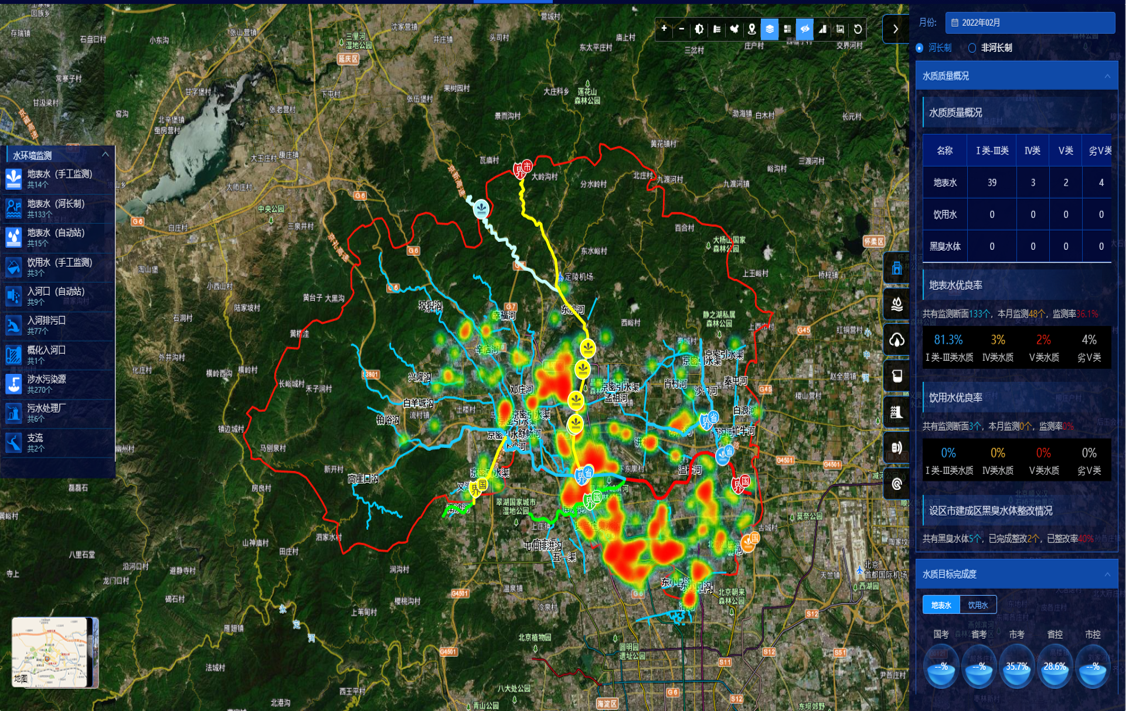Collapse the 水环境监测 panel
This screenshot has width=1129, height=711.
pyautogui.click(x=105, y=155)
